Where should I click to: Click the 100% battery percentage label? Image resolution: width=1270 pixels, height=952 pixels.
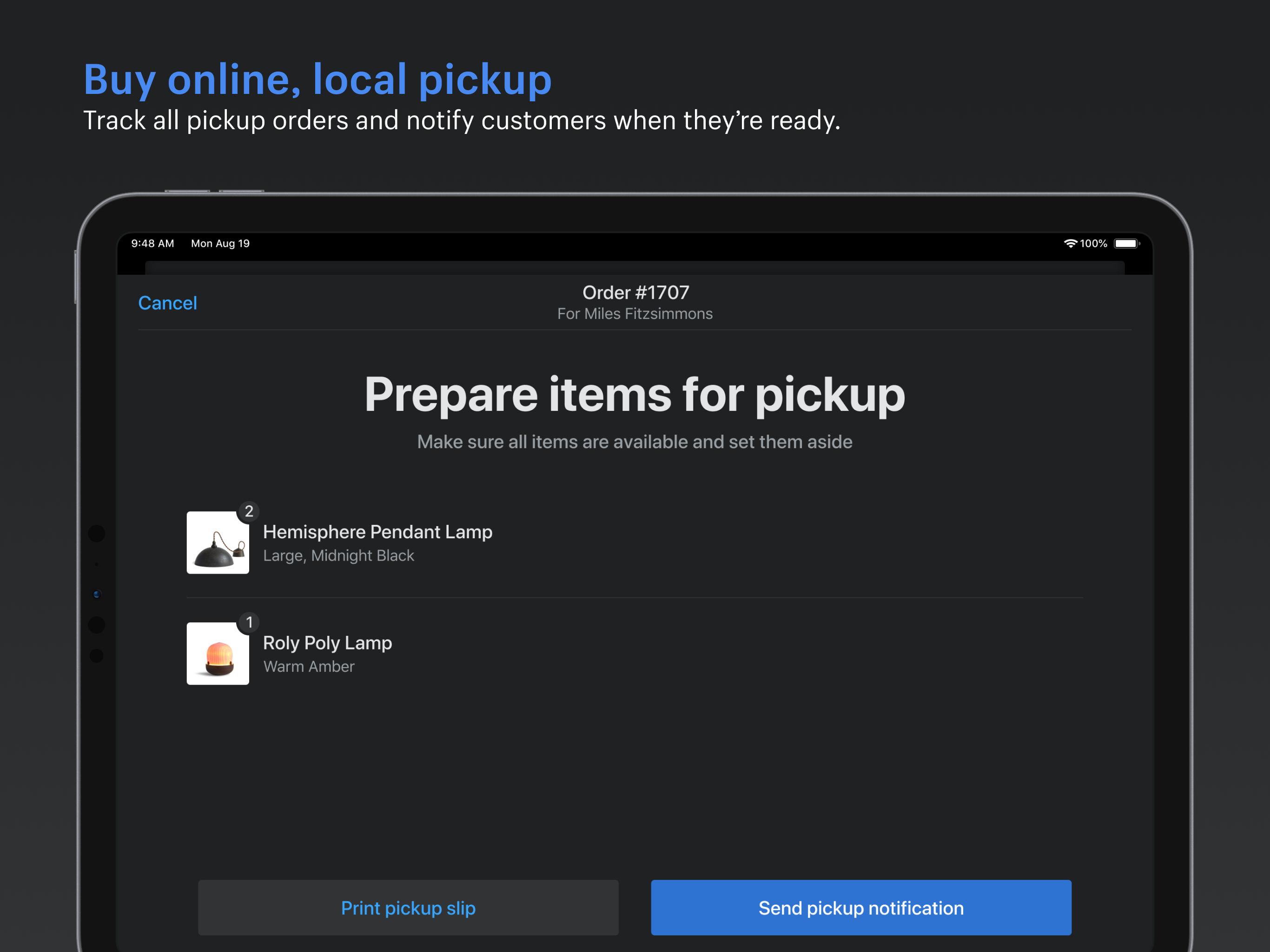tap(1095, 244)
